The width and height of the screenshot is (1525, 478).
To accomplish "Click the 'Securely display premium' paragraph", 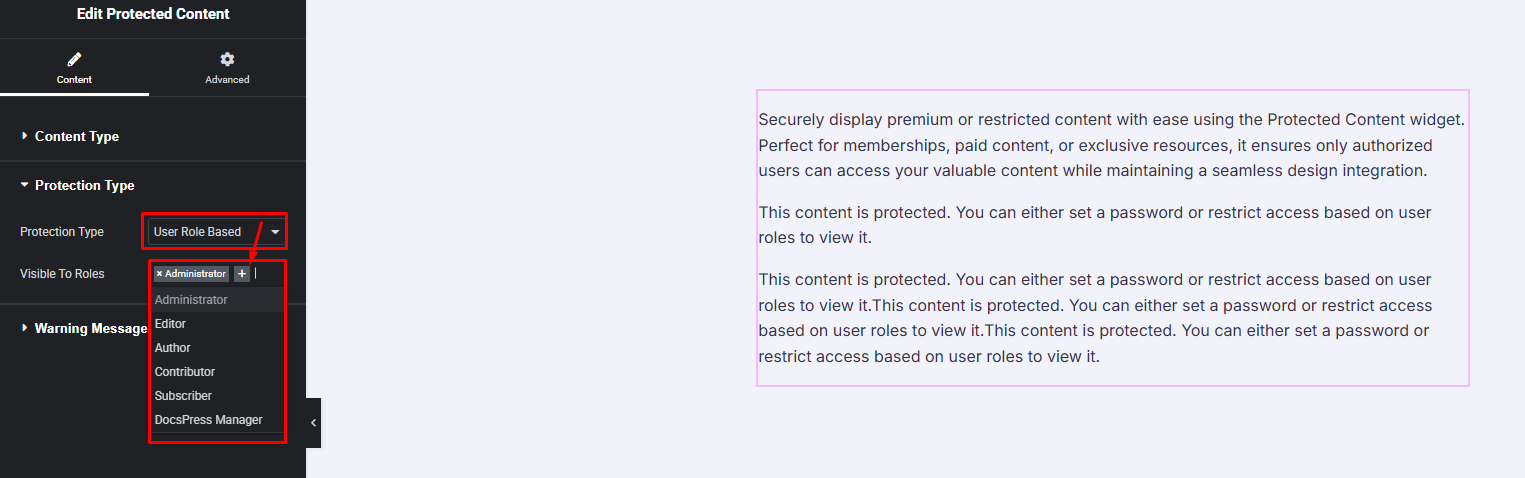I will (x=1111, y=145).
